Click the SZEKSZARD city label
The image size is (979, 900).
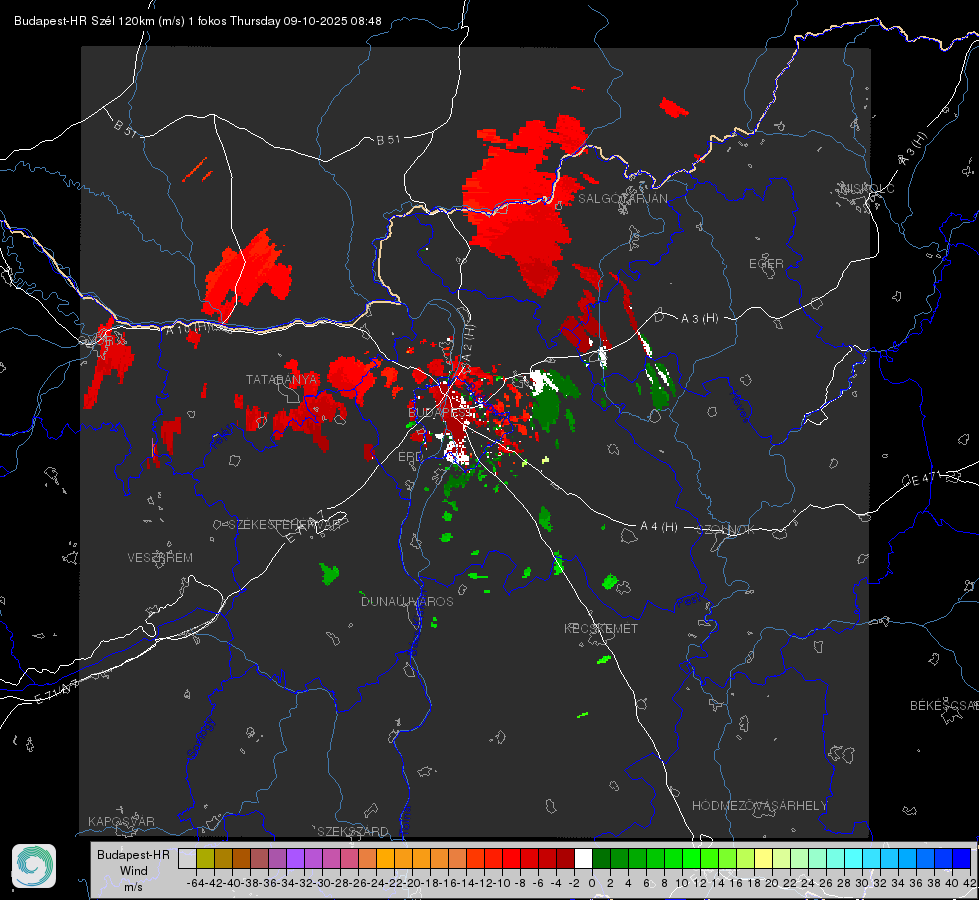click(353, 831)
